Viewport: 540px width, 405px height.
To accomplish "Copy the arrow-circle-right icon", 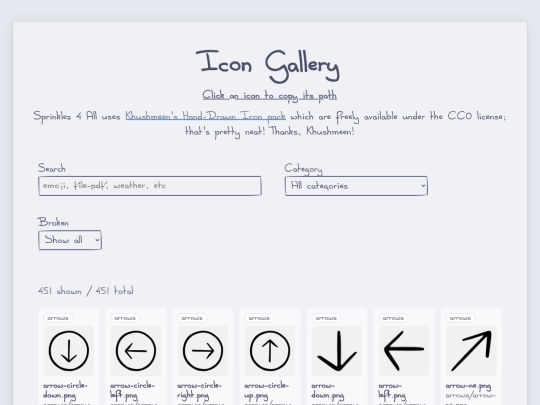I will click(x=203, y=351).
